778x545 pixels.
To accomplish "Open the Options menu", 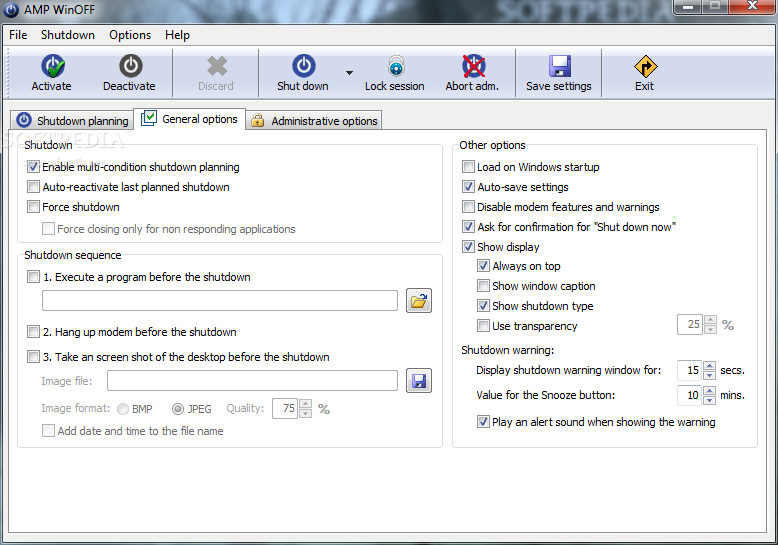I will tap(130, 35).
